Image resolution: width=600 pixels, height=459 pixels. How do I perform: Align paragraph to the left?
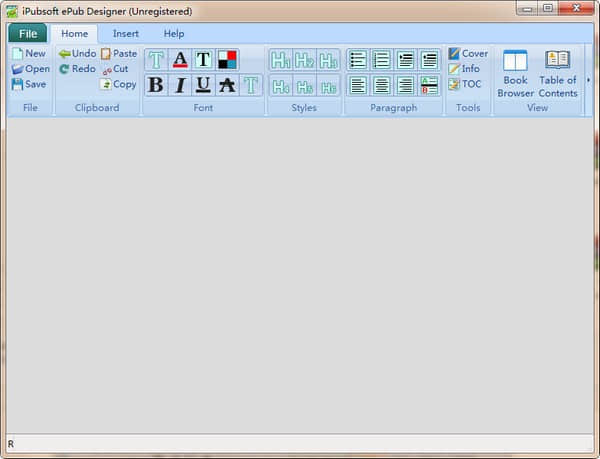[x=358, y=85]
